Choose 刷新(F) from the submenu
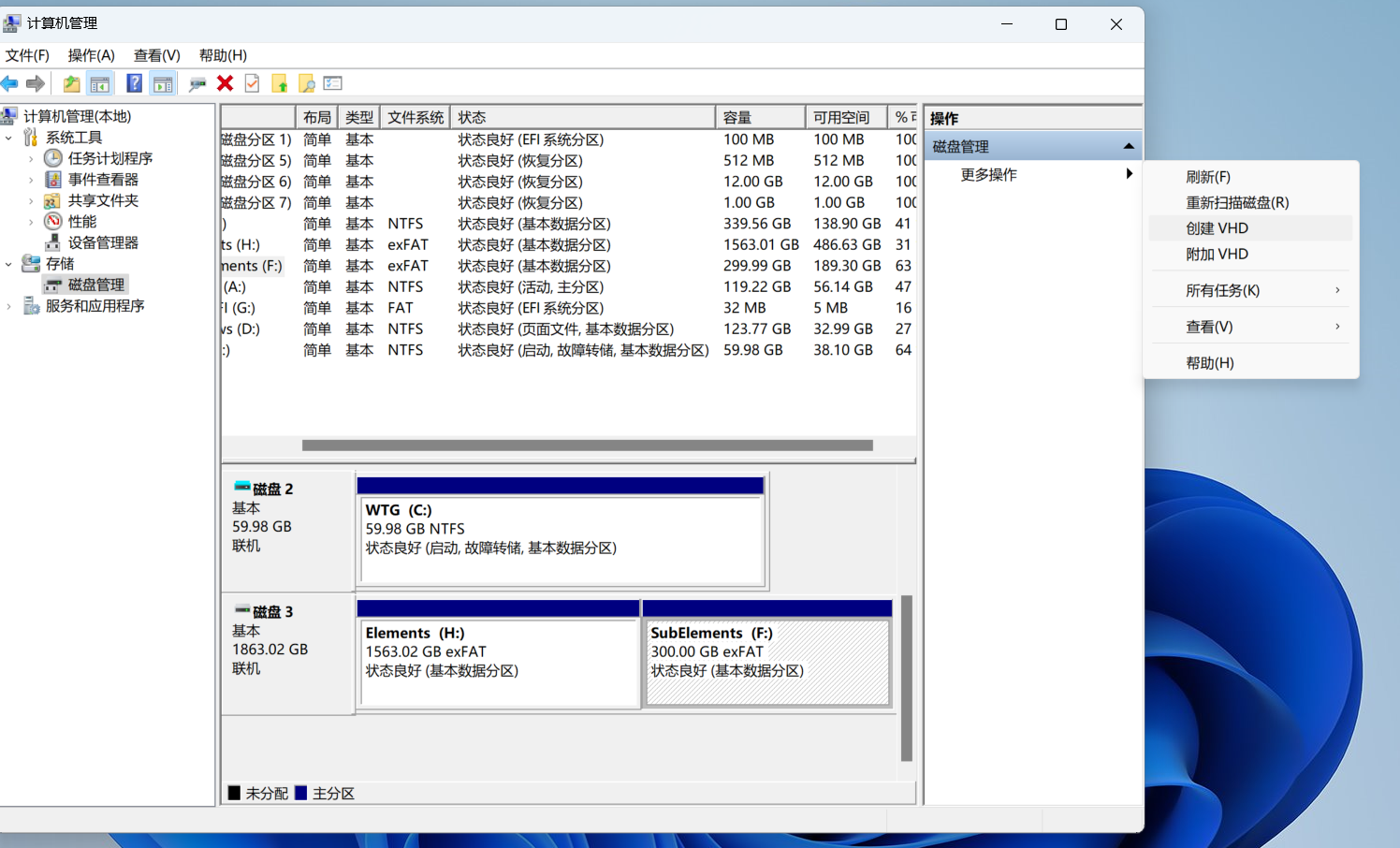The image size is (1400, 848). pyautogui.click(x=1250, y=177)
